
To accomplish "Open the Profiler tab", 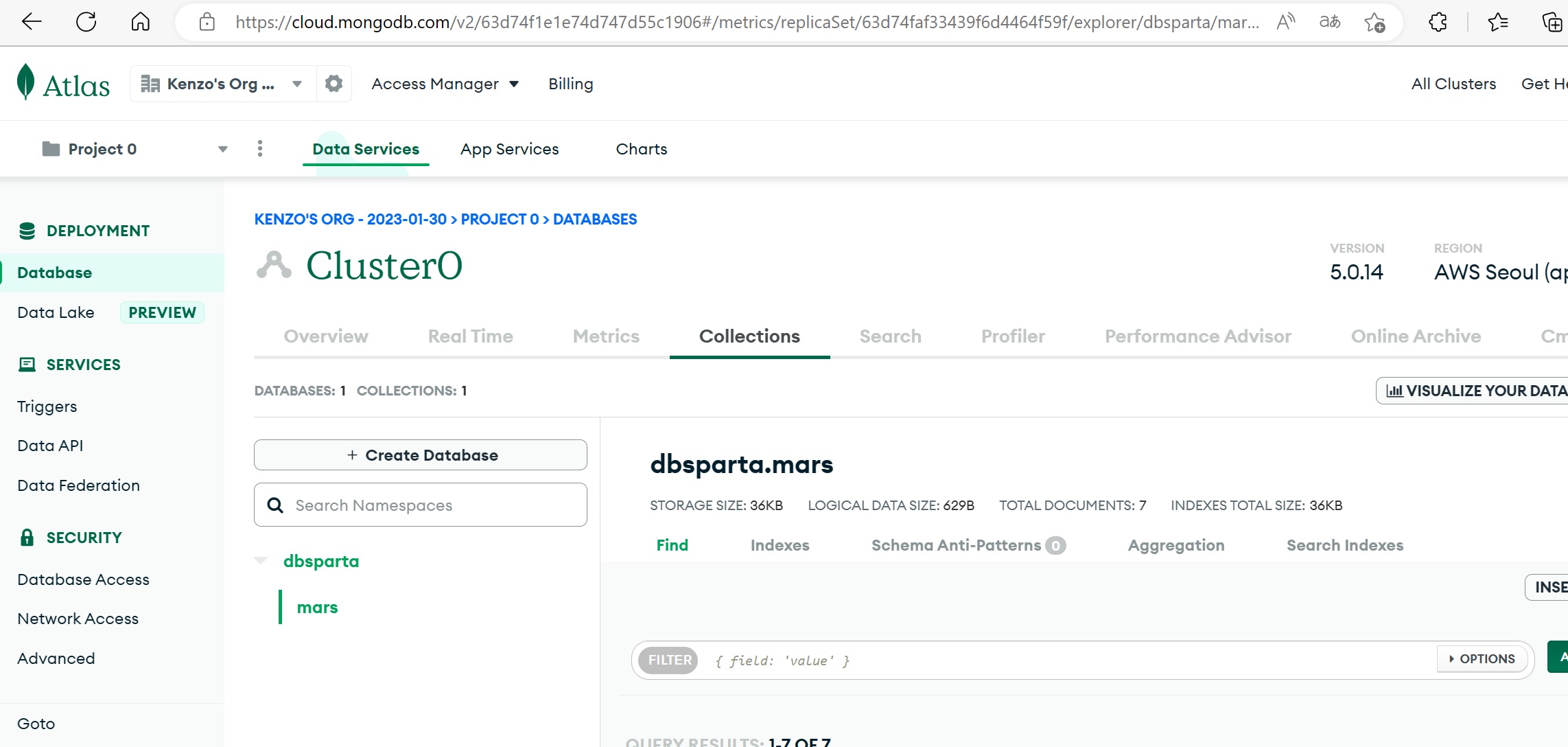I will click(x=1013, y=336).
